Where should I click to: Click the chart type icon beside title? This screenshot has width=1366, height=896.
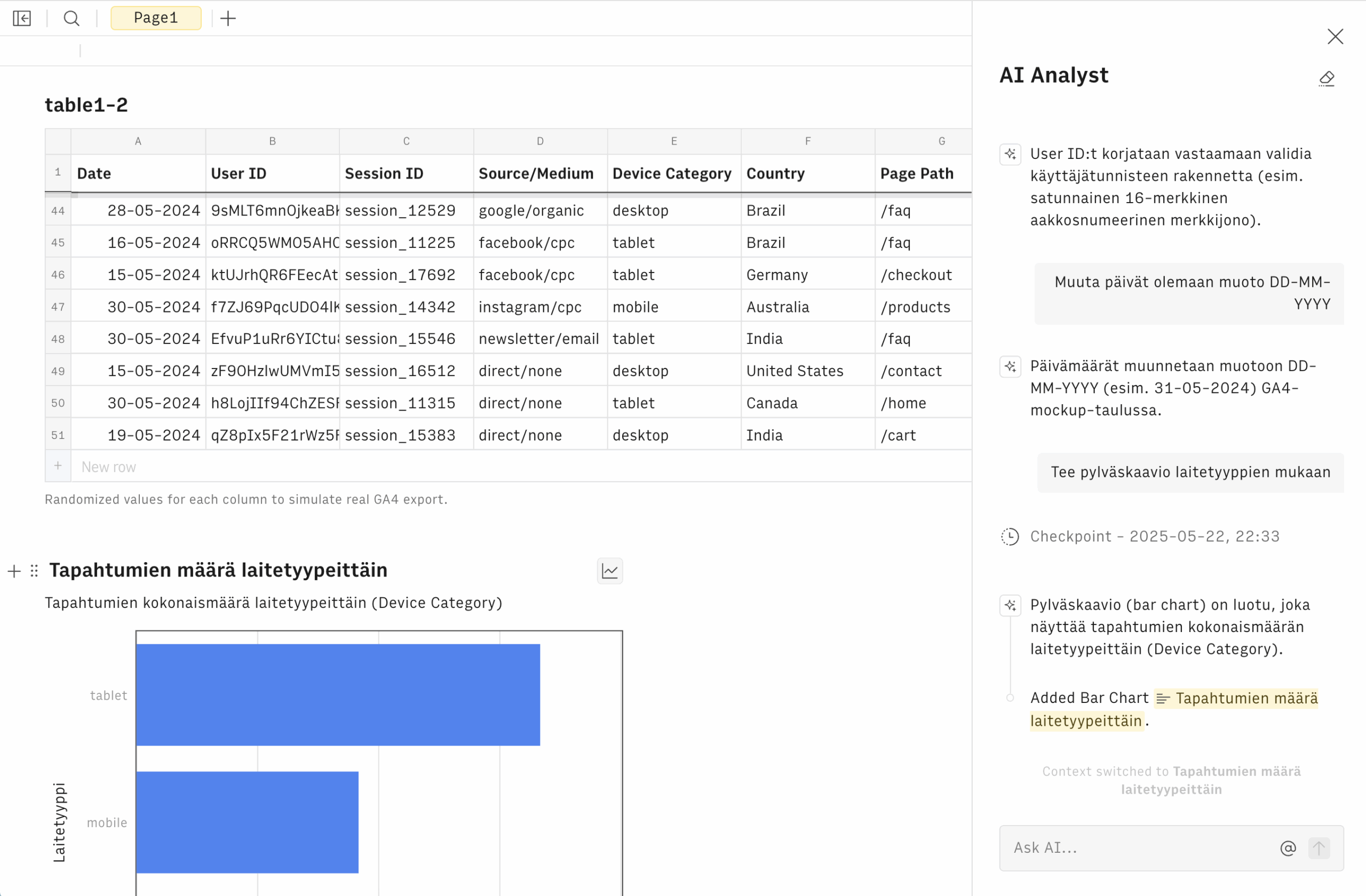pos(609,571)
